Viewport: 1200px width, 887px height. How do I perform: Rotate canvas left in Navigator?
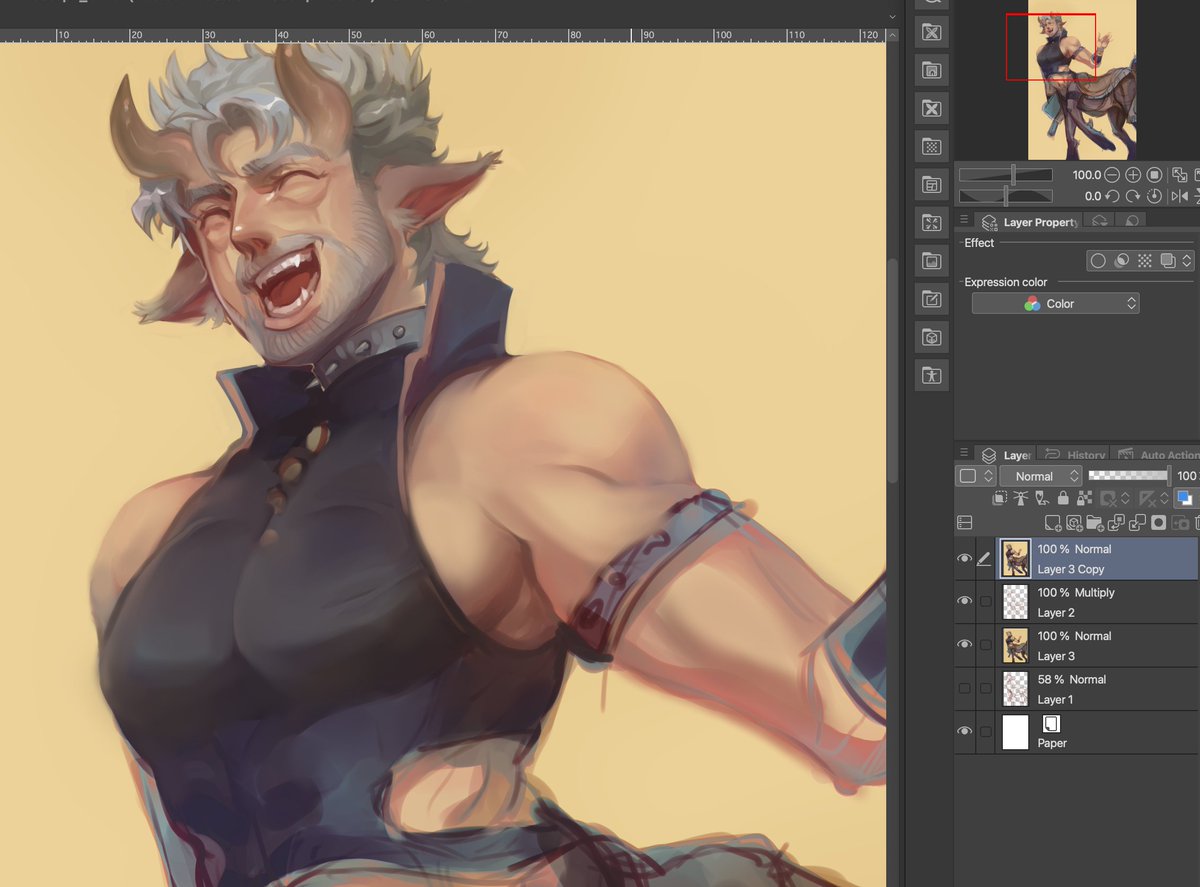pos(1112,196)
